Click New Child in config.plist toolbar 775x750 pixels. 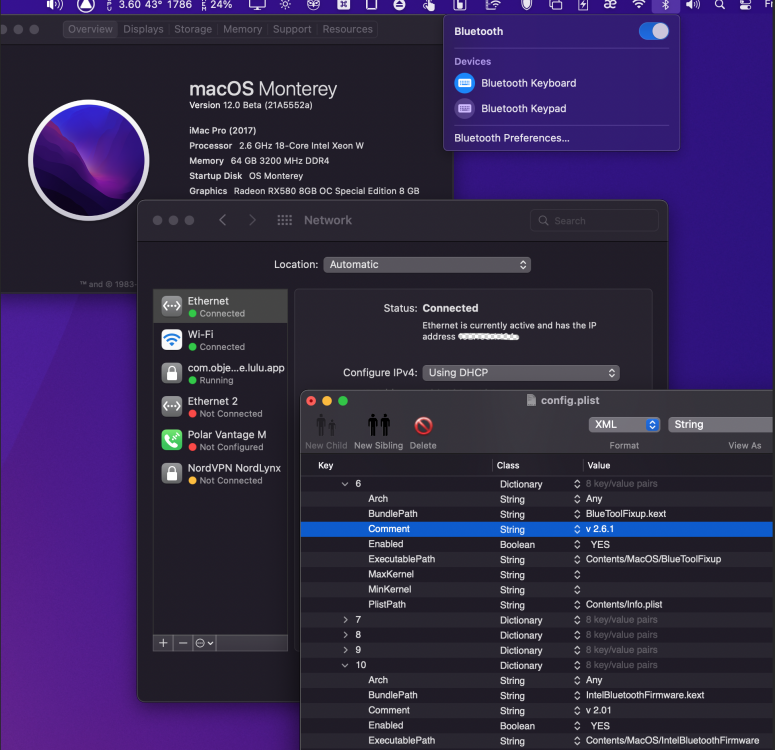click(326, 432)
